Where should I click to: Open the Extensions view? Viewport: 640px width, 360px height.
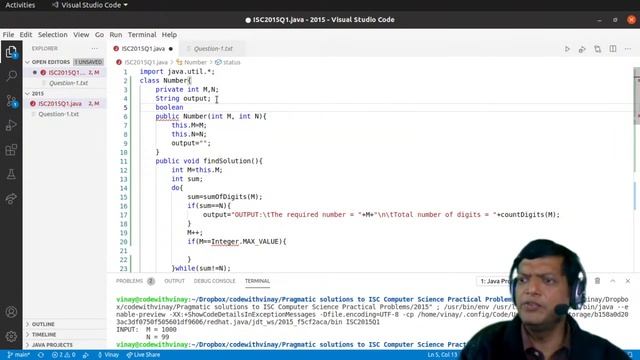pos(11,150)
